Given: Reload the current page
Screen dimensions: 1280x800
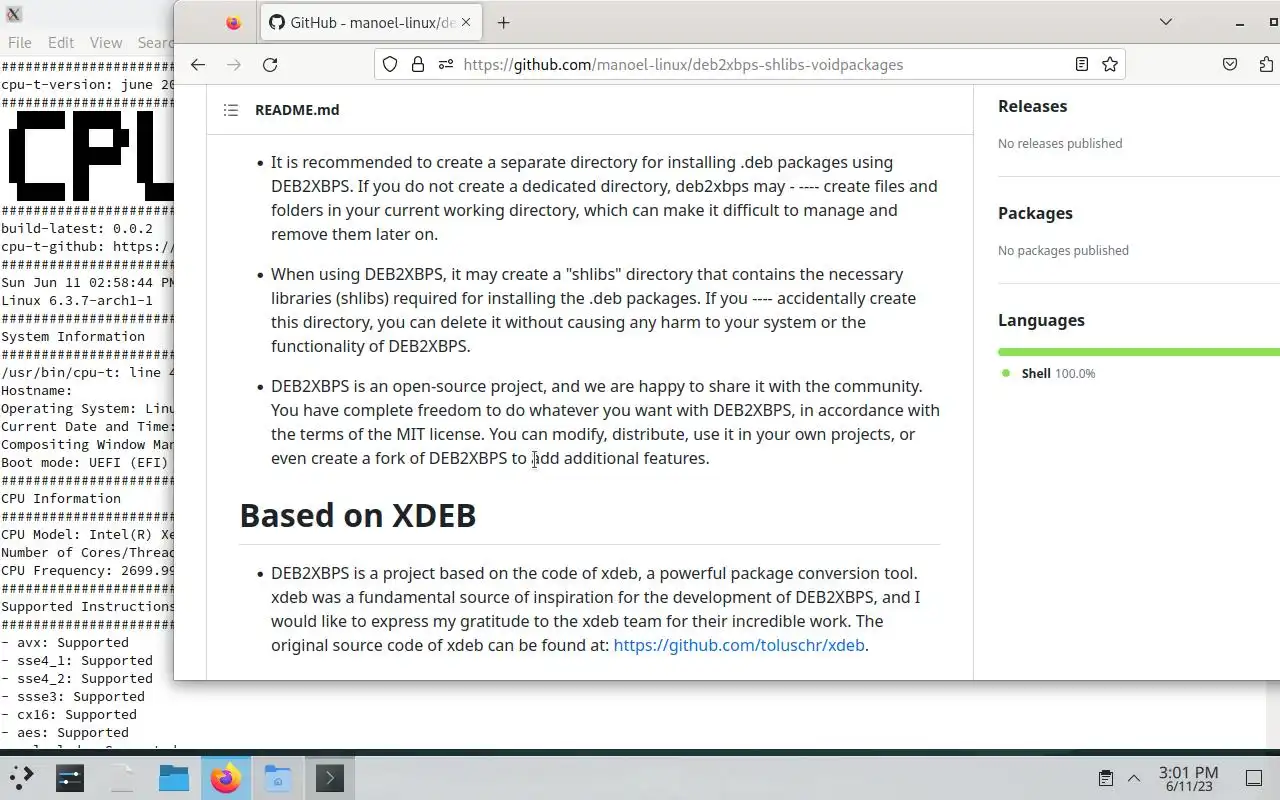Looking at the screenshot, I should (270, 64).
